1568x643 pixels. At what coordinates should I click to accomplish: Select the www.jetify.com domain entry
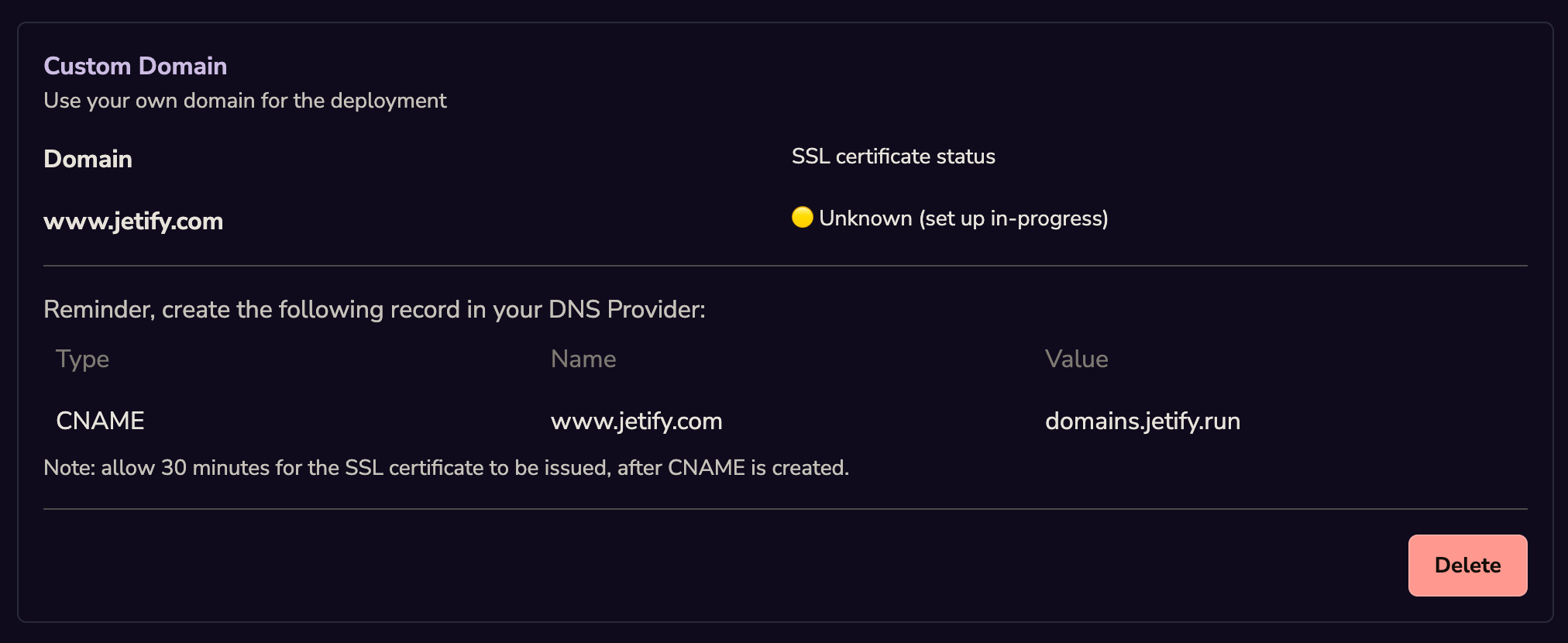(x=133, y=222)
